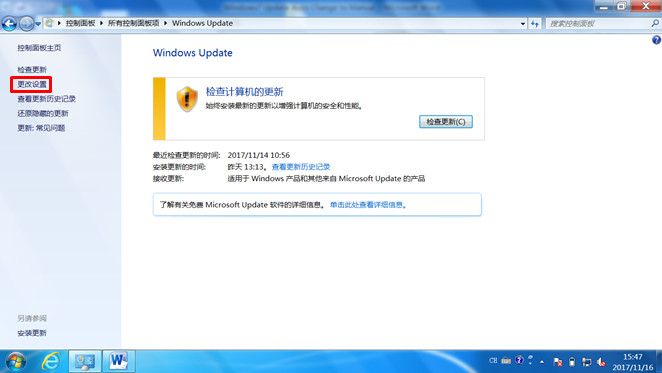Click the language bar help icon
Screen dimensions: 662x373
pyautogui.click(x=519, y=360)
